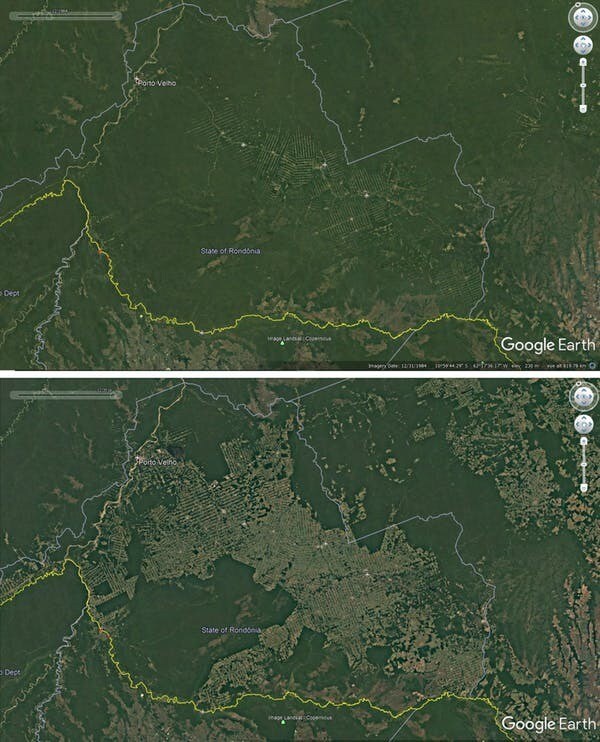Click the Google Earth logo in top image
Viewport: 600px width, 742px height.
click(x=547, y=345)
